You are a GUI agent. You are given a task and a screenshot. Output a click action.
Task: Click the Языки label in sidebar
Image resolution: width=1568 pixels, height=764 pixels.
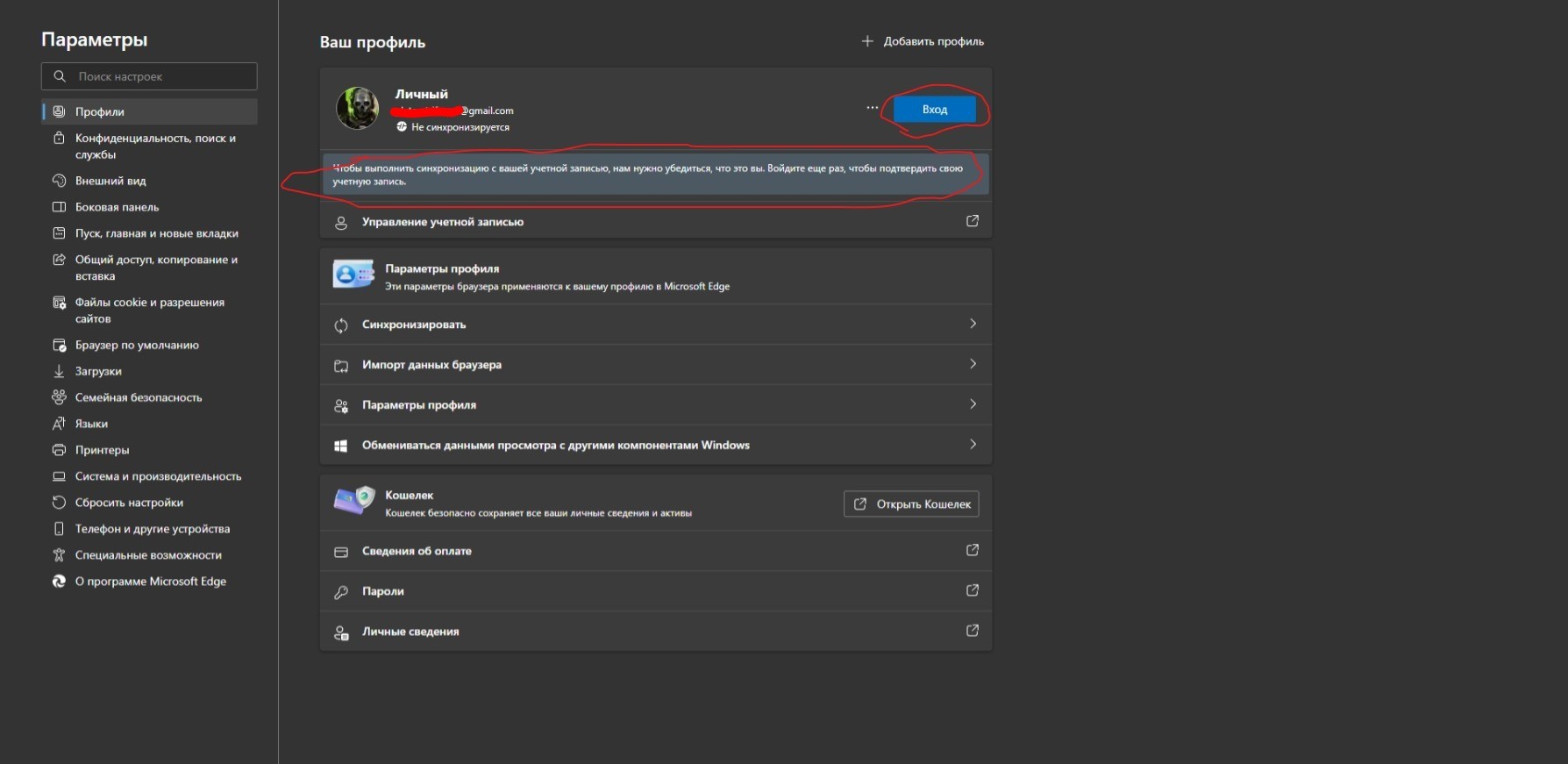91,424
